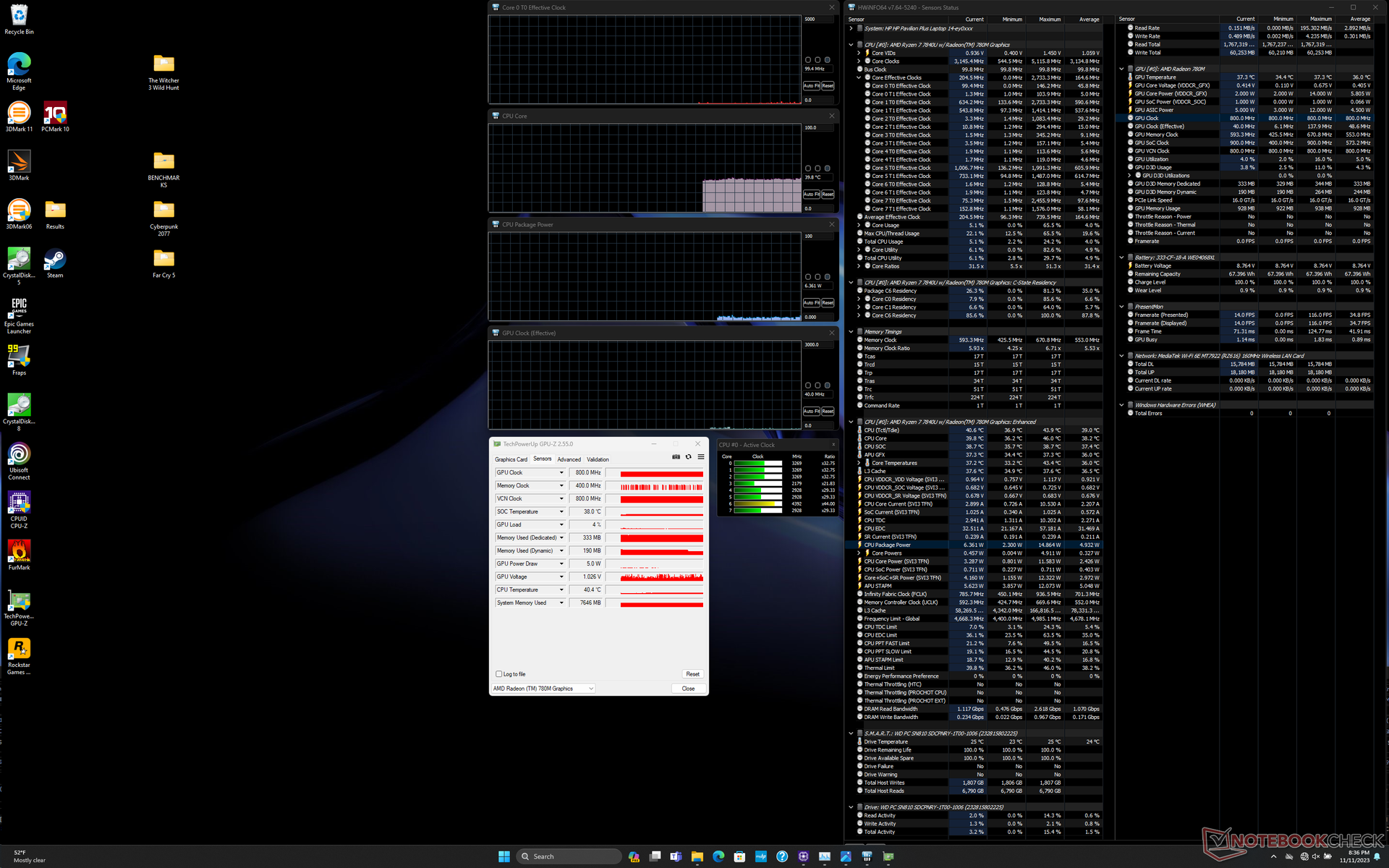The width and height of the screenshot is (1389, 868).
Task: Open the PCMark 10 desktop shortcut
Action: [x=55, y=116]
